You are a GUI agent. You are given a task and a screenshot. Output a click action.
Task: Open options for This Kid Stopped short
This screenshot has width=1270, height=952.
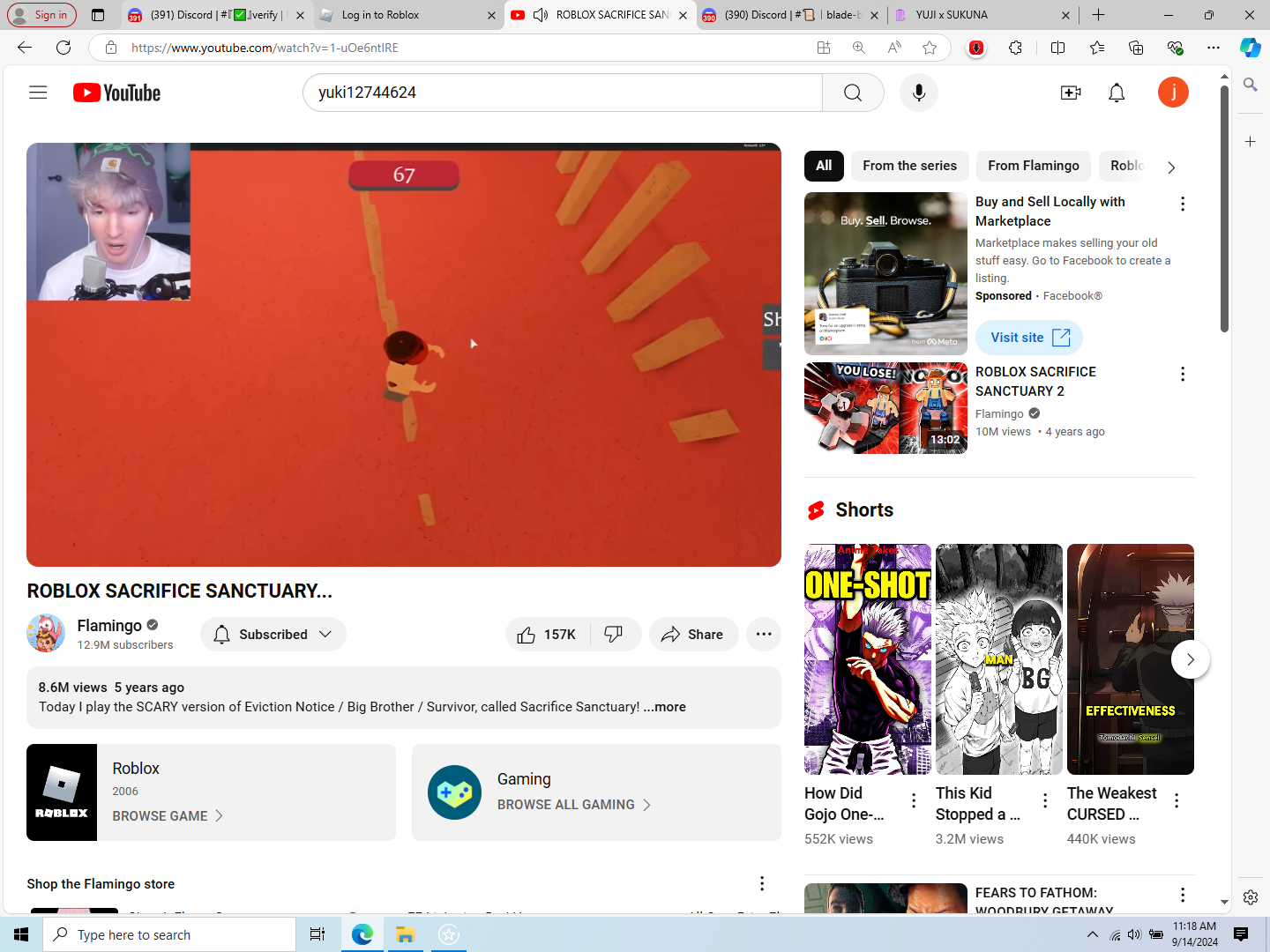tap(1045, 800)
